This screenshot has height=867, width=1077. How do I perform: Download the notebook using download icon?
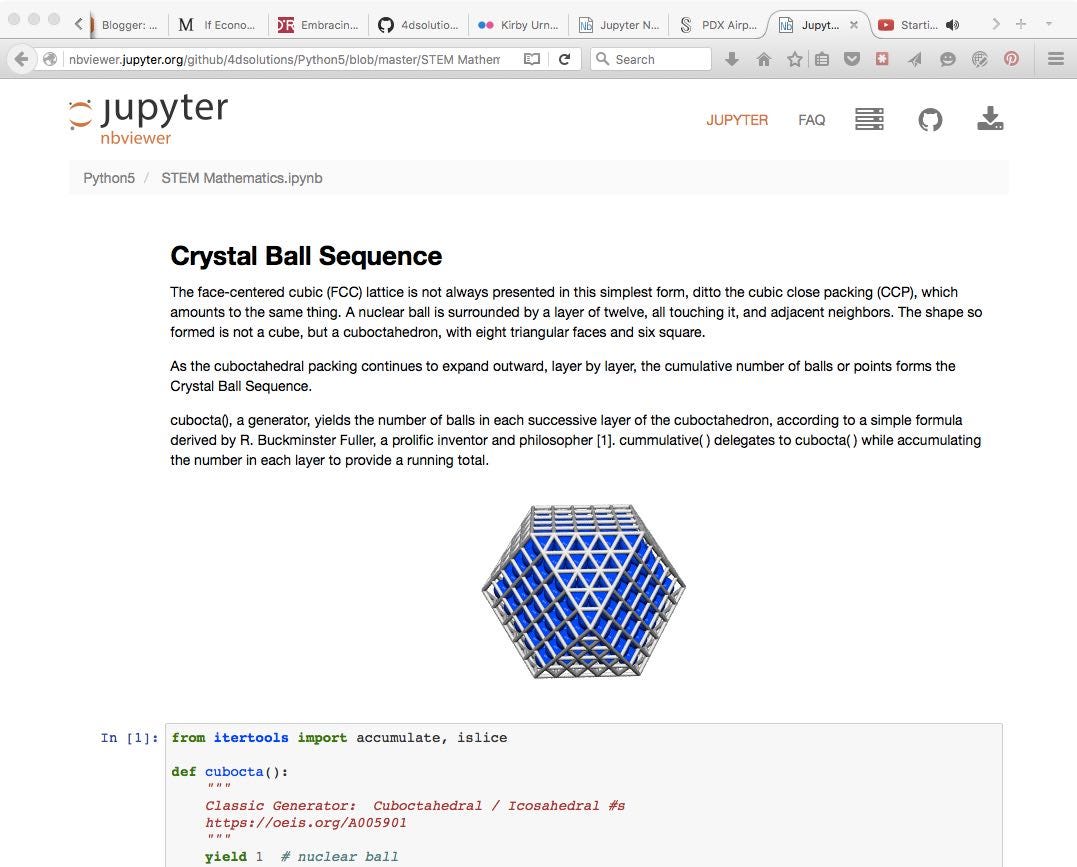pyautogui.click(x=990, y=118)
